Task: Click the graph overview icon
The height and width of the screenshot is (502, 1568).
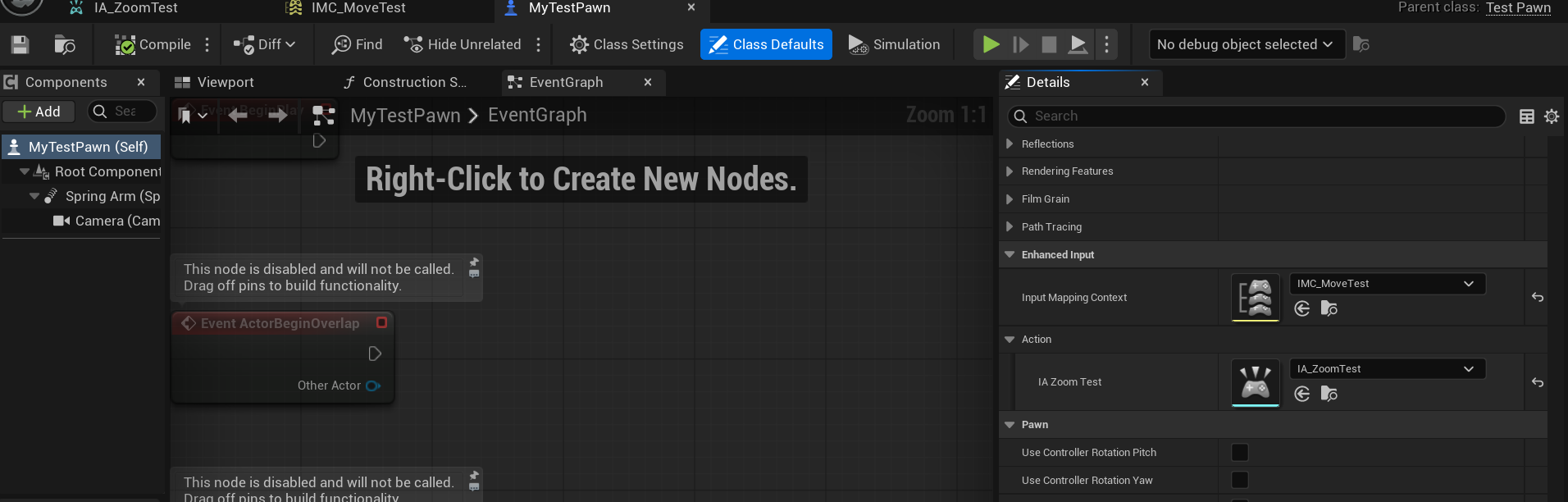Action: point(324,116)
